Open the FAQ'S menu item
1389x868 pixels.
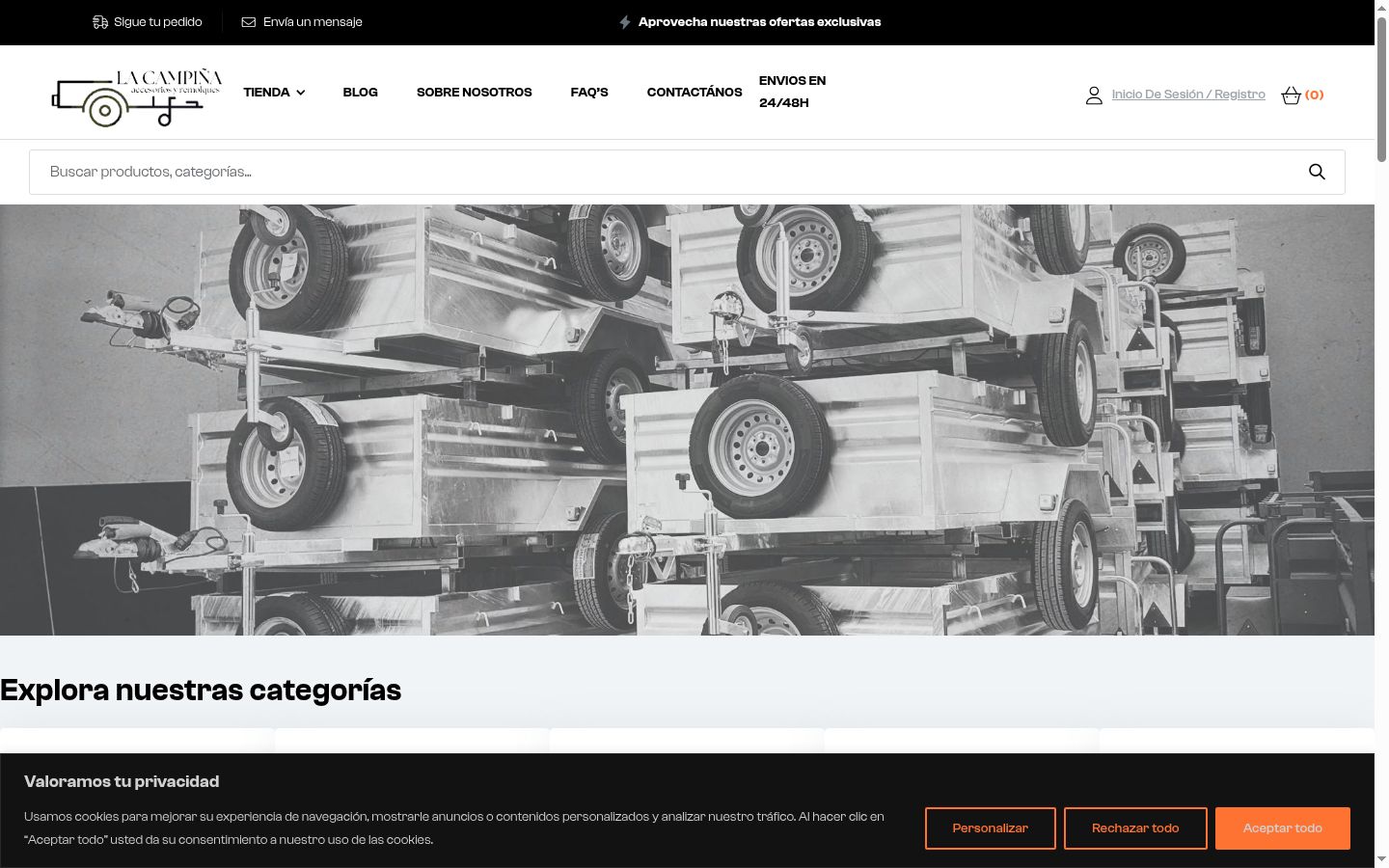click(589, 93)
